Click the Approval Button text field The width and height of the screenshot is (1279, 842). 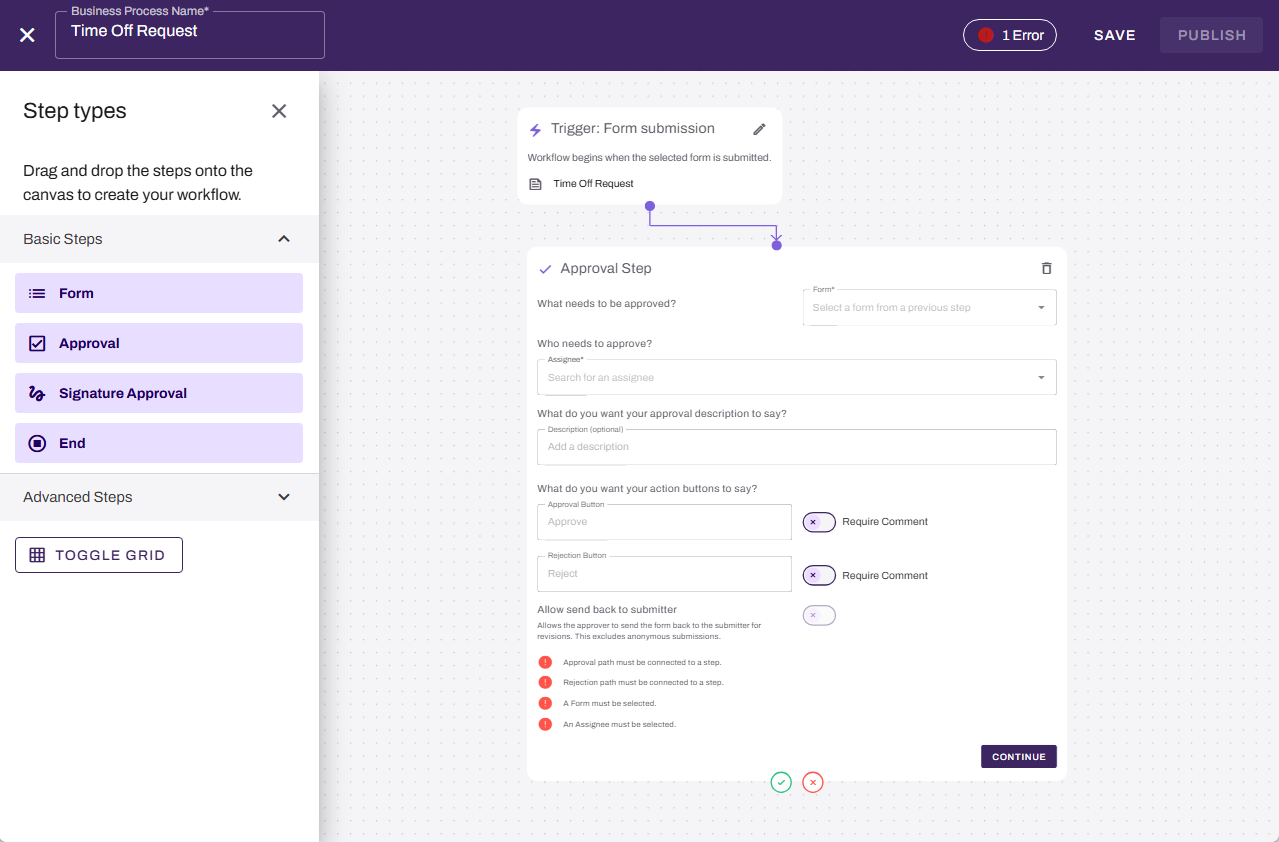tap(664, 522)
